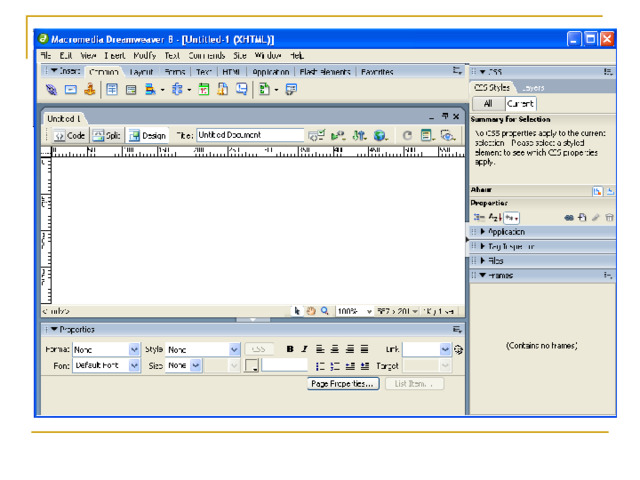Open the Visual Aids icon menu
The image size is (640, 480).
[x=448, y=135]
